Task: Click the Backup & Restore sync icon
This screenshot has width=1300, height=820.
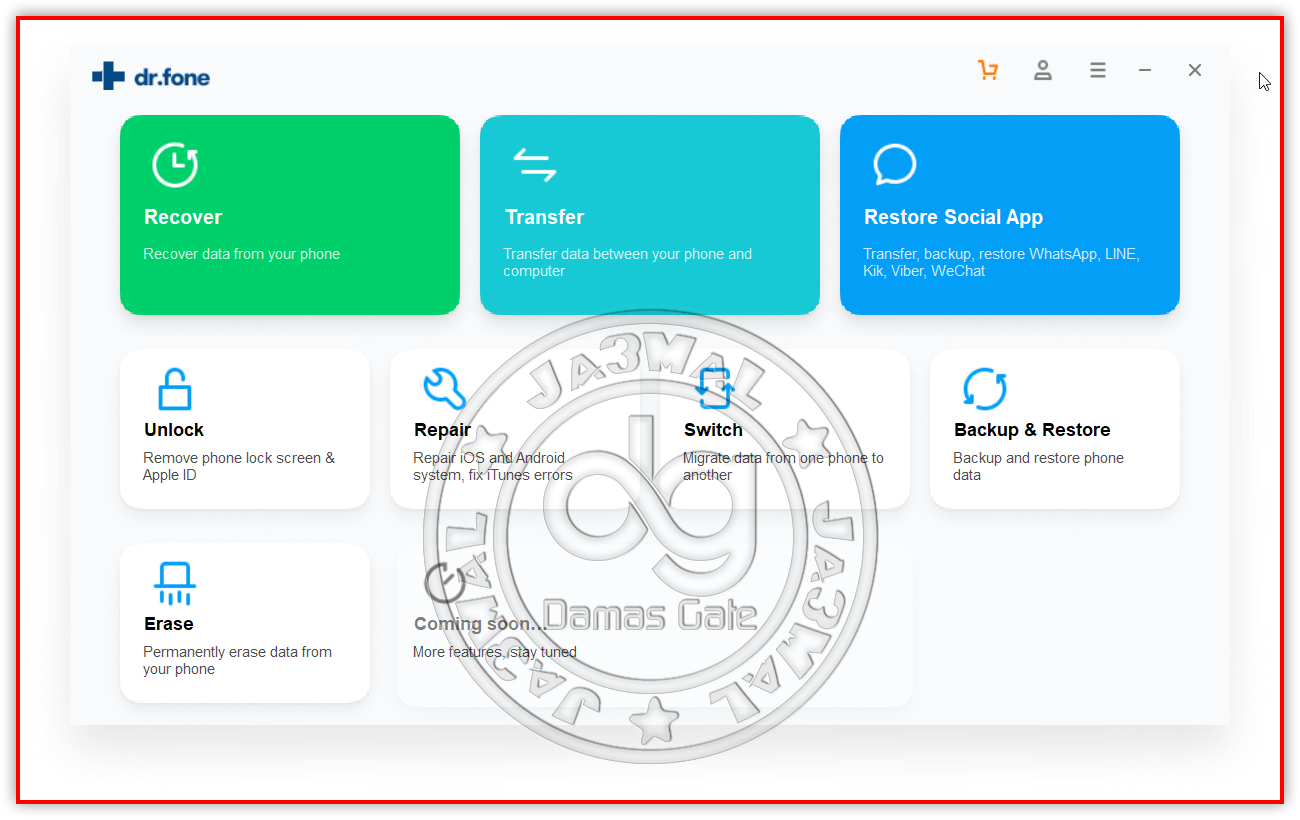Action: [984, 388]
